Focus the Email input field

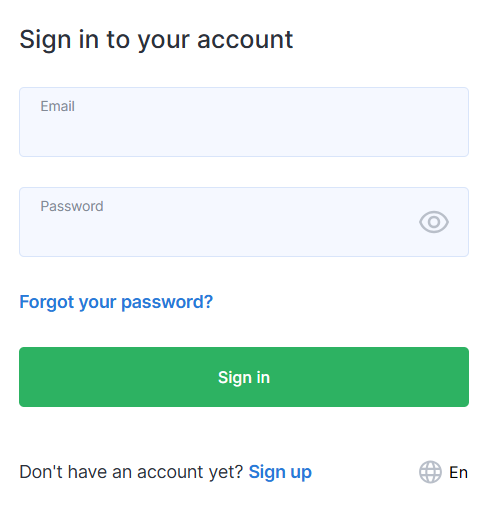[244, 122]
